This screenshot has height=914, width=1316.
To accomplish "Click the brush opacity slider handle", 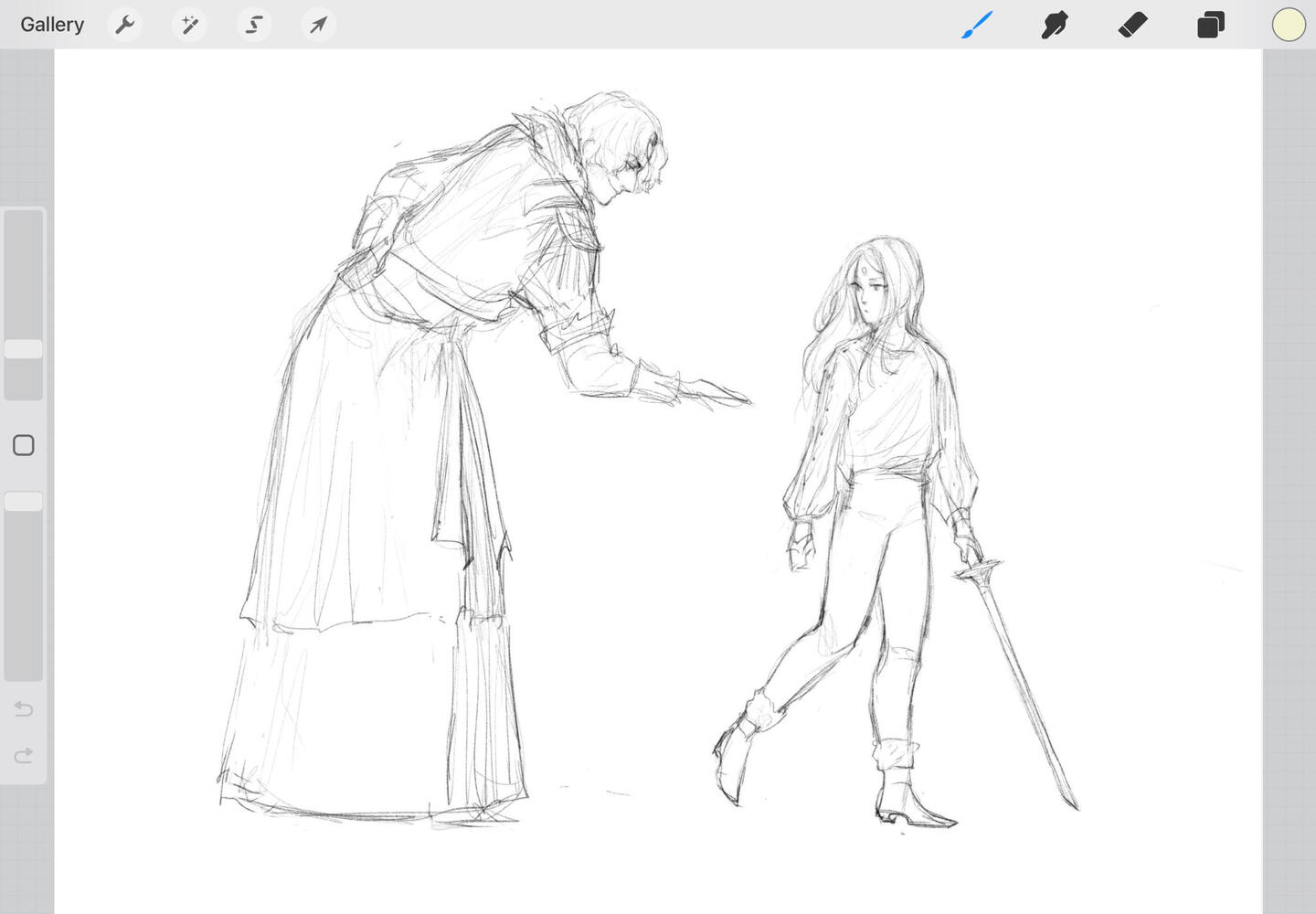I will (24, 502).
